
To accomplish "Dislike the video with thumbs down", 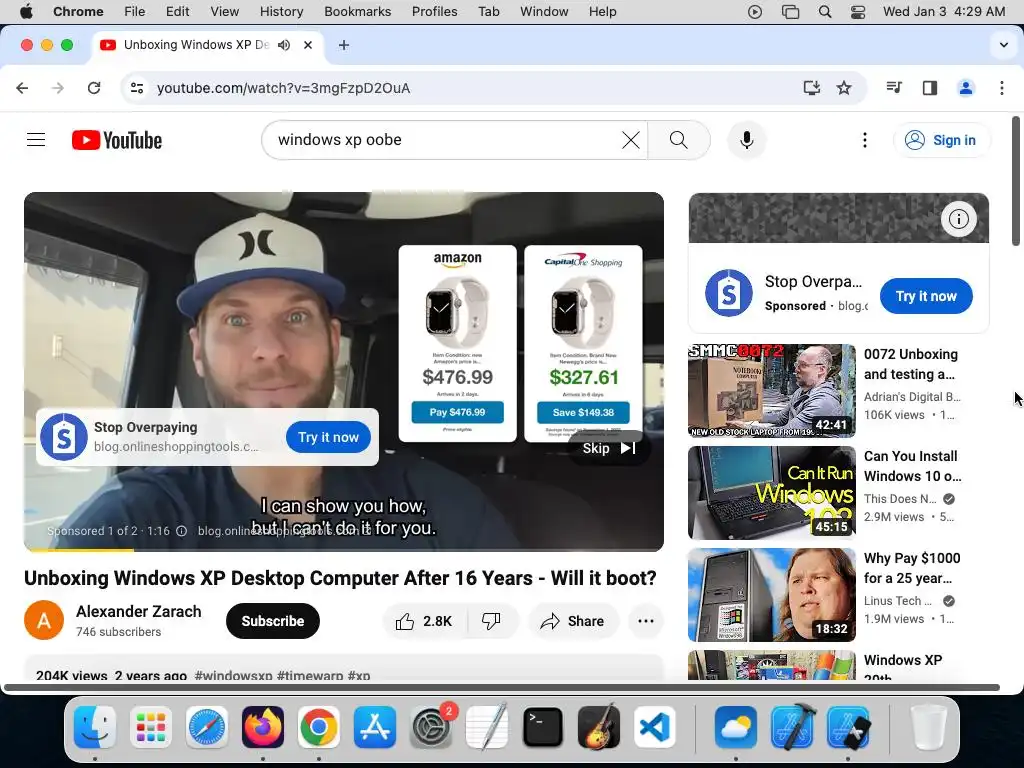I will coord(491,621).
